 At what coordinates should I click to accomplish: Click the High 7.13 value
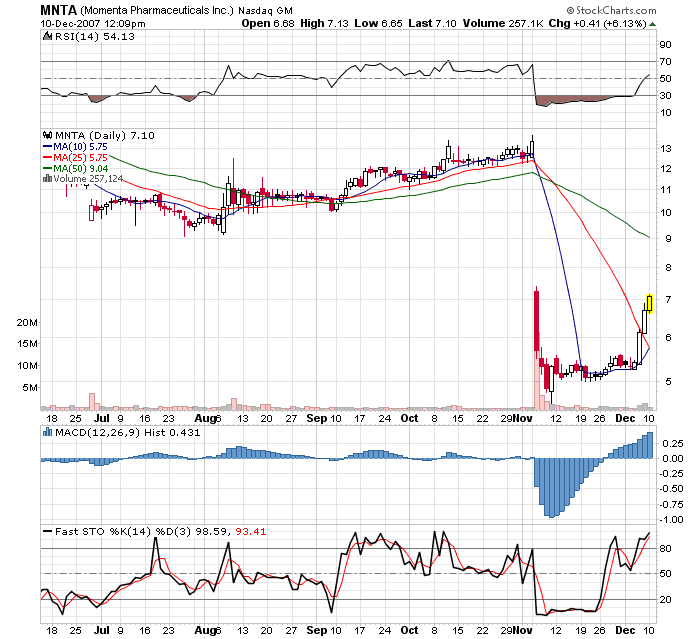click(x=324, y=24)
